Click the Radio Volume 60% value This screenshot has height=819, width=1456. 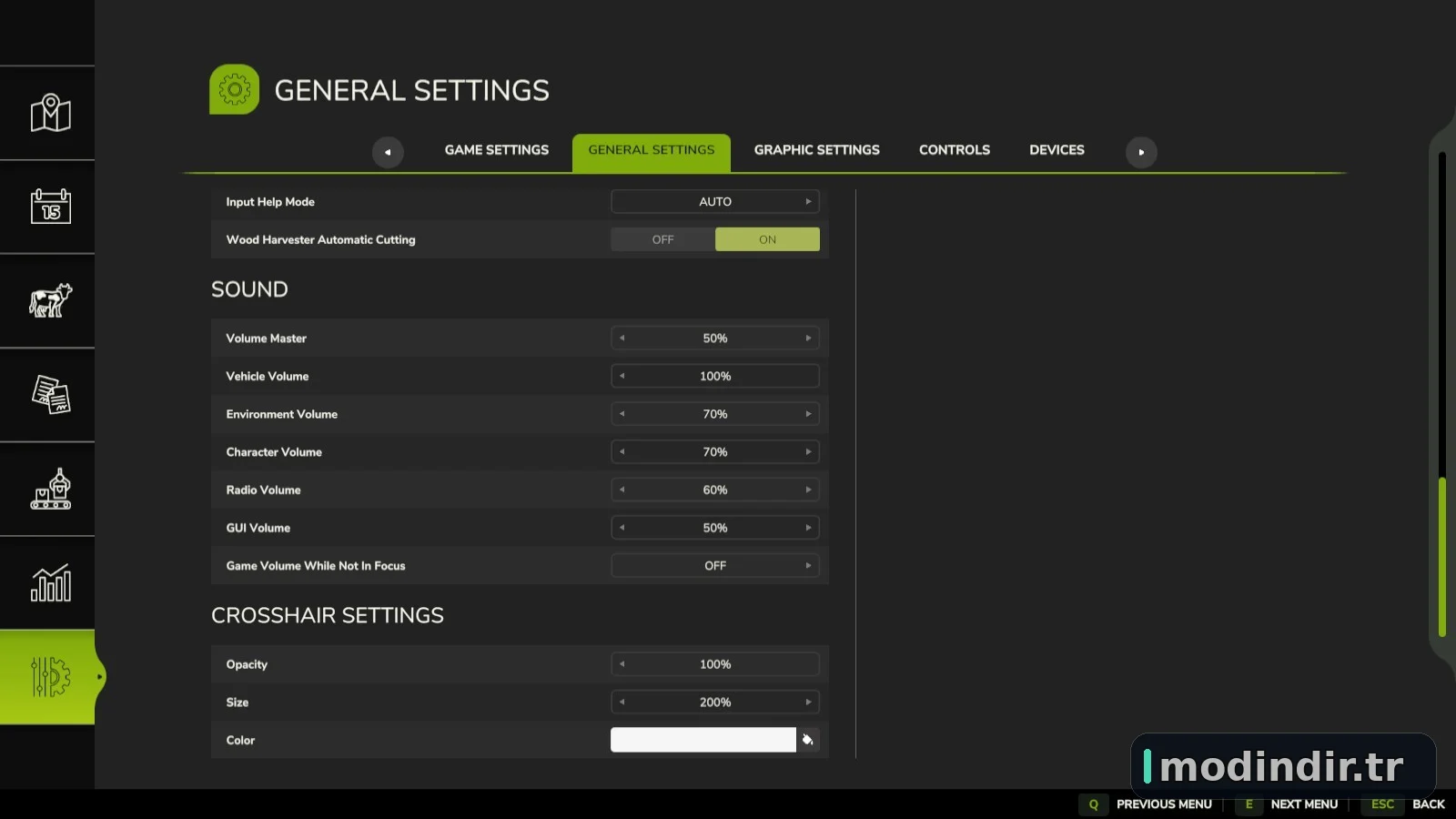click(x=715, y=490)
